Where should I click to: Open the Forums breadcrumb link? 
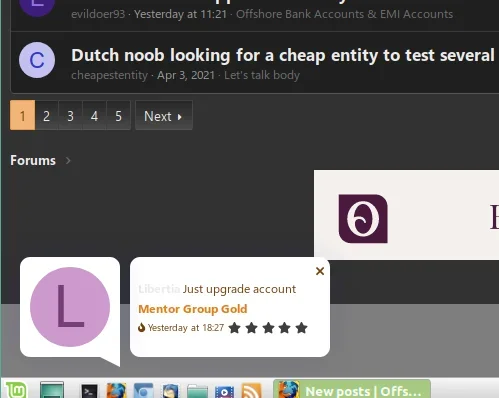33,160
